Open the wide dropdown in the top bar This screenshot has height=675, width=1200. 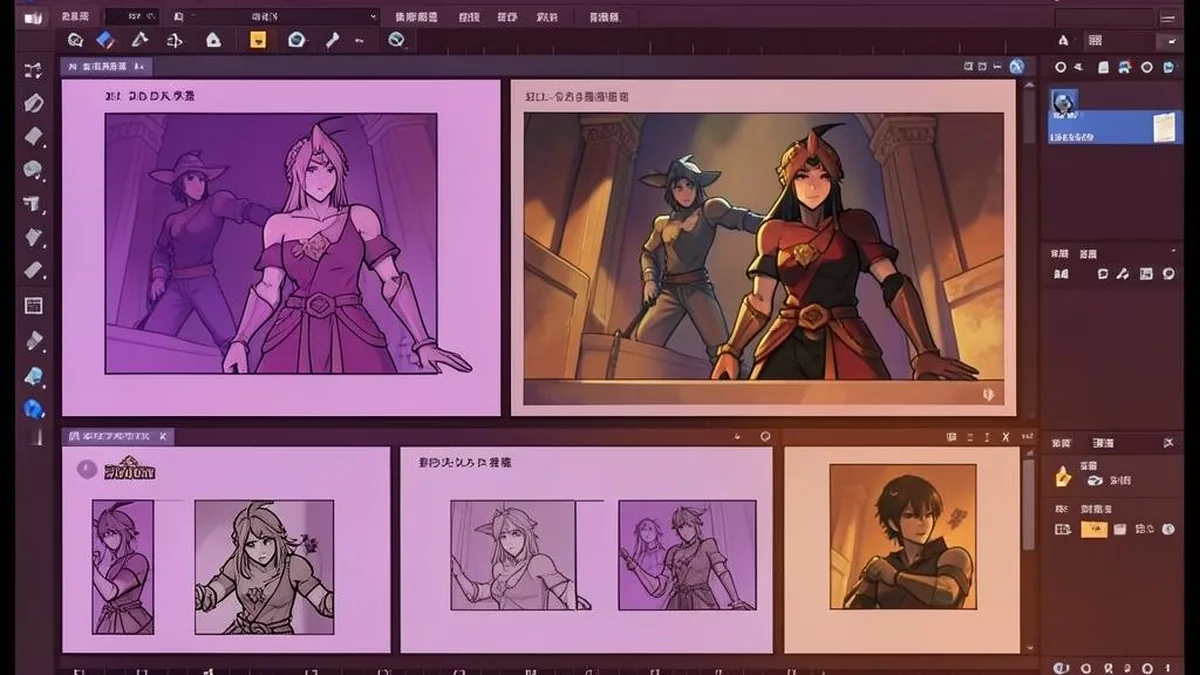pos(276,16)
